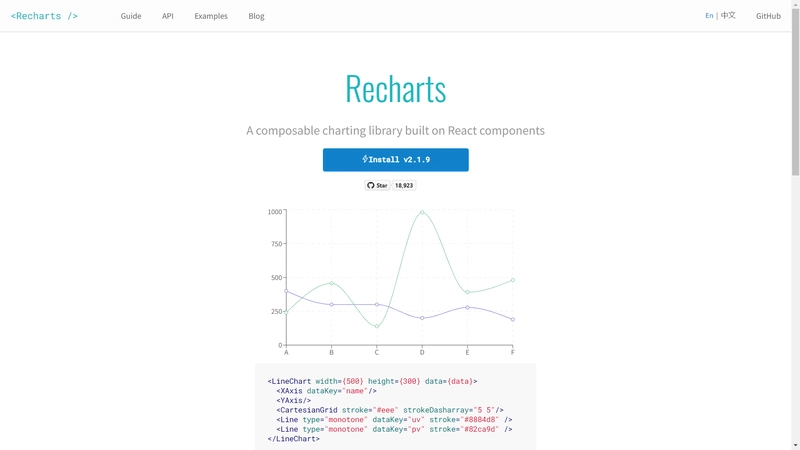Select the green data point at C

377,326
